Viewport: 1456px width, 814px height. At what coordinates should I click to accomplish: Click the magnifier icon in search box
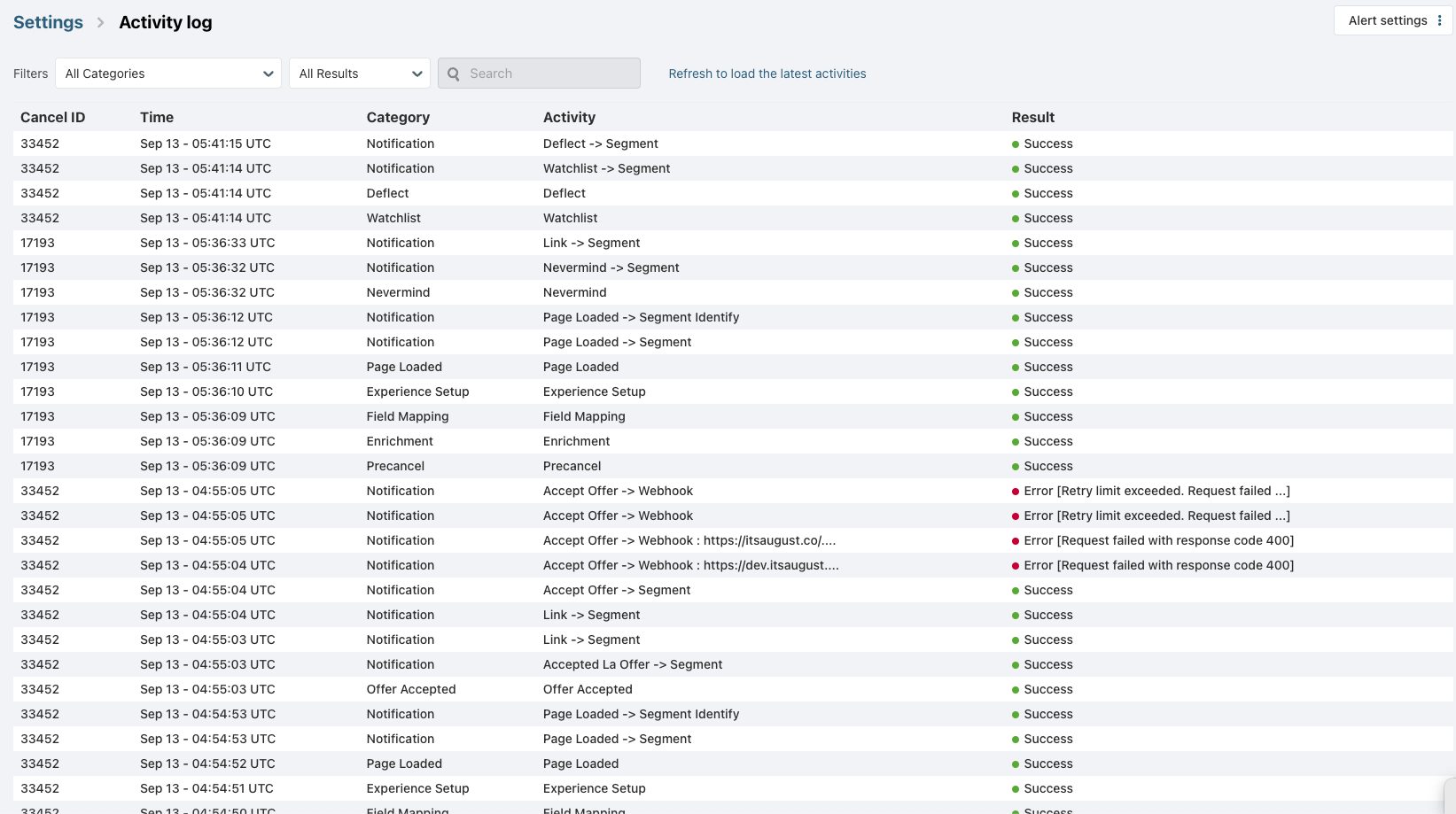(454, 74)
